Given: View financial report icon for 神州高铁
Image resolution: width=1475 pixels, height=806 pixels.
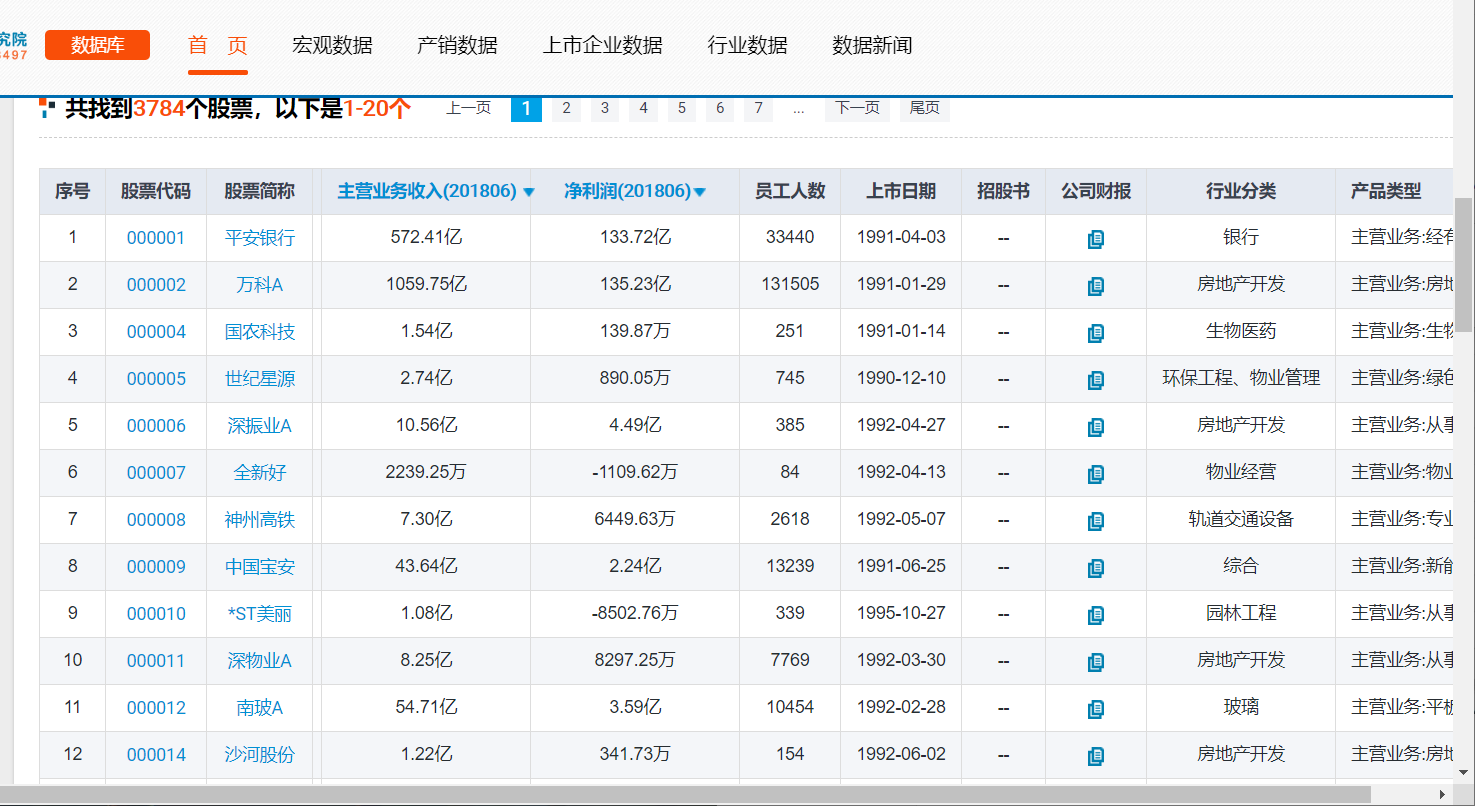Looking at the screenshot, I should coord(1096,521).
